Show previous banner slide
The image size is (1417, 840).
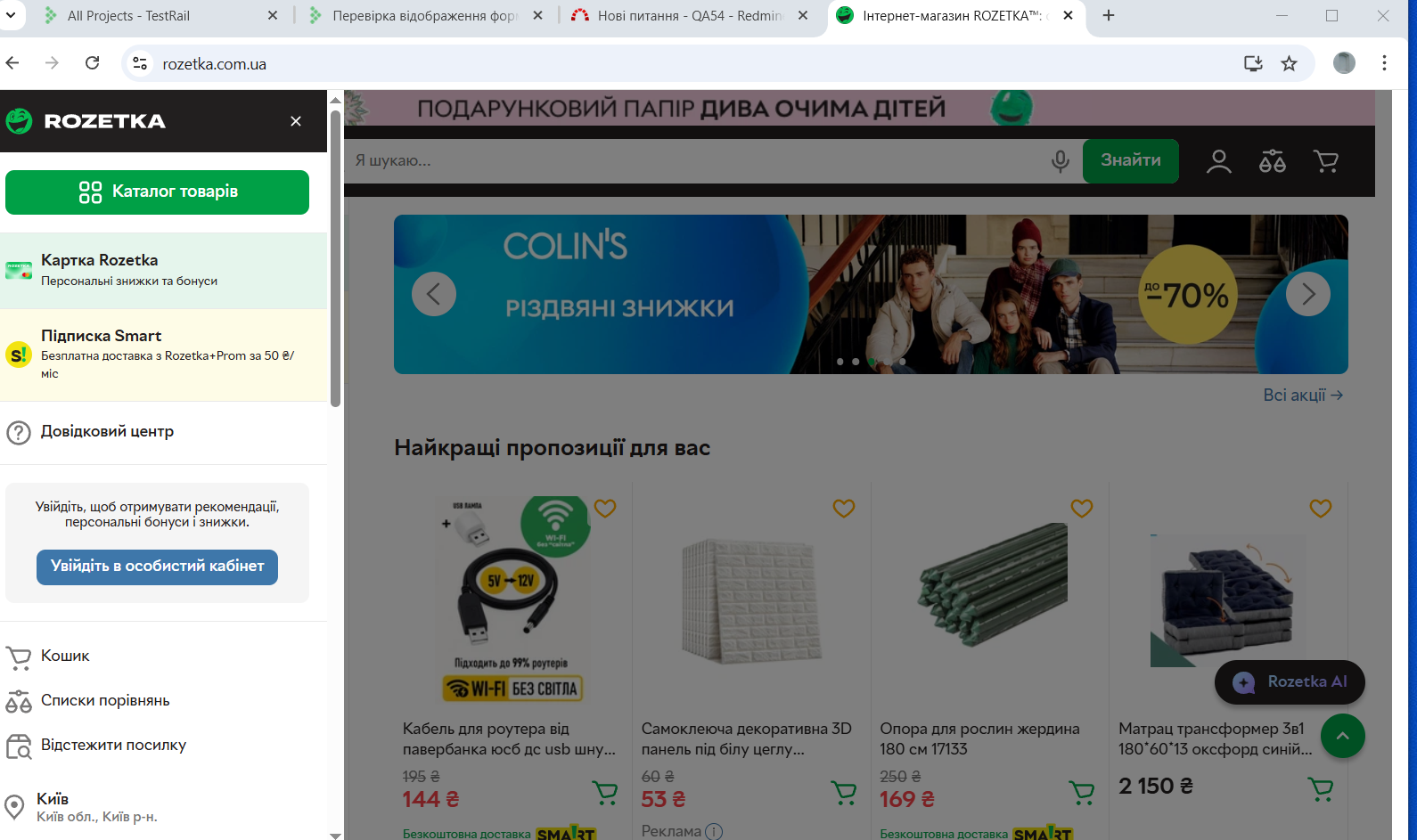(x=434, y=294)
